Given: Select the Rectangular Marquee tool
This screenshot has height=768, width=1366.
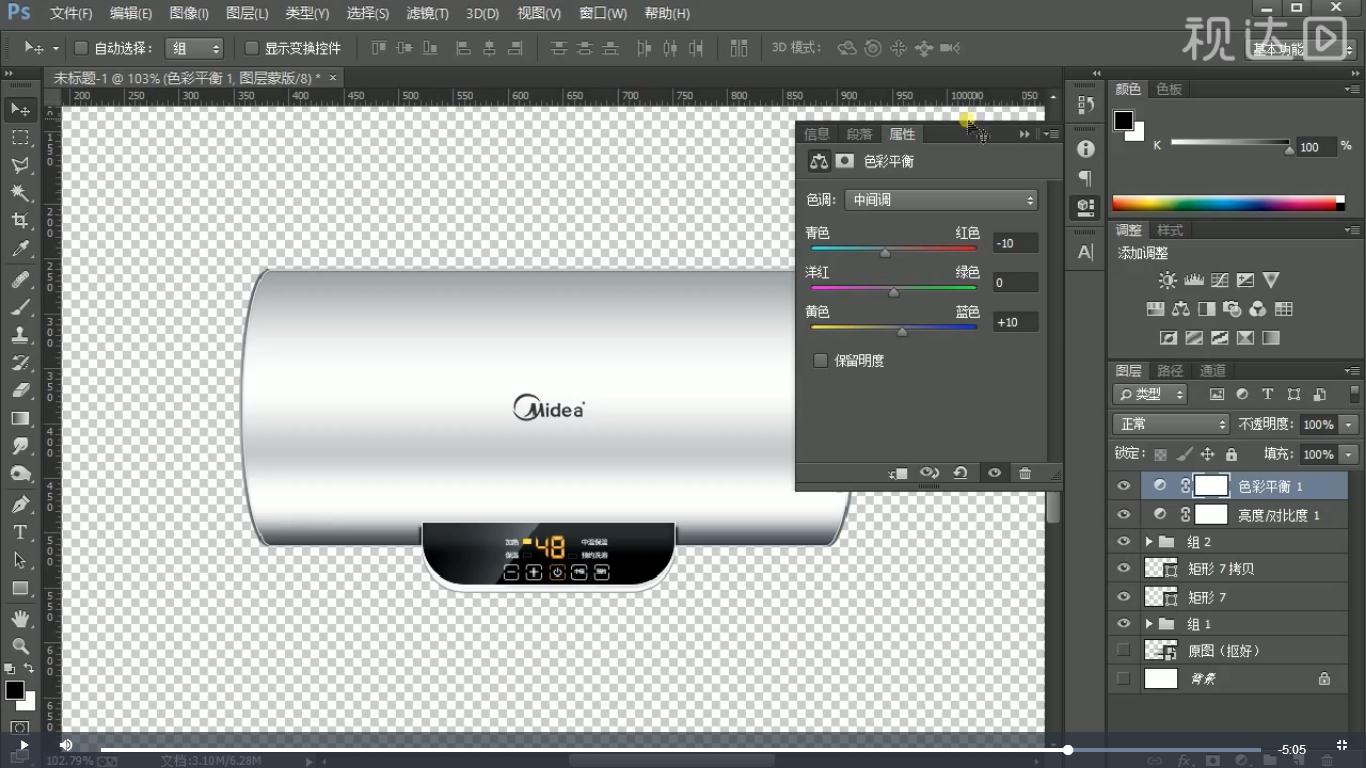Looking at the screenshot, I should (20, 137).
